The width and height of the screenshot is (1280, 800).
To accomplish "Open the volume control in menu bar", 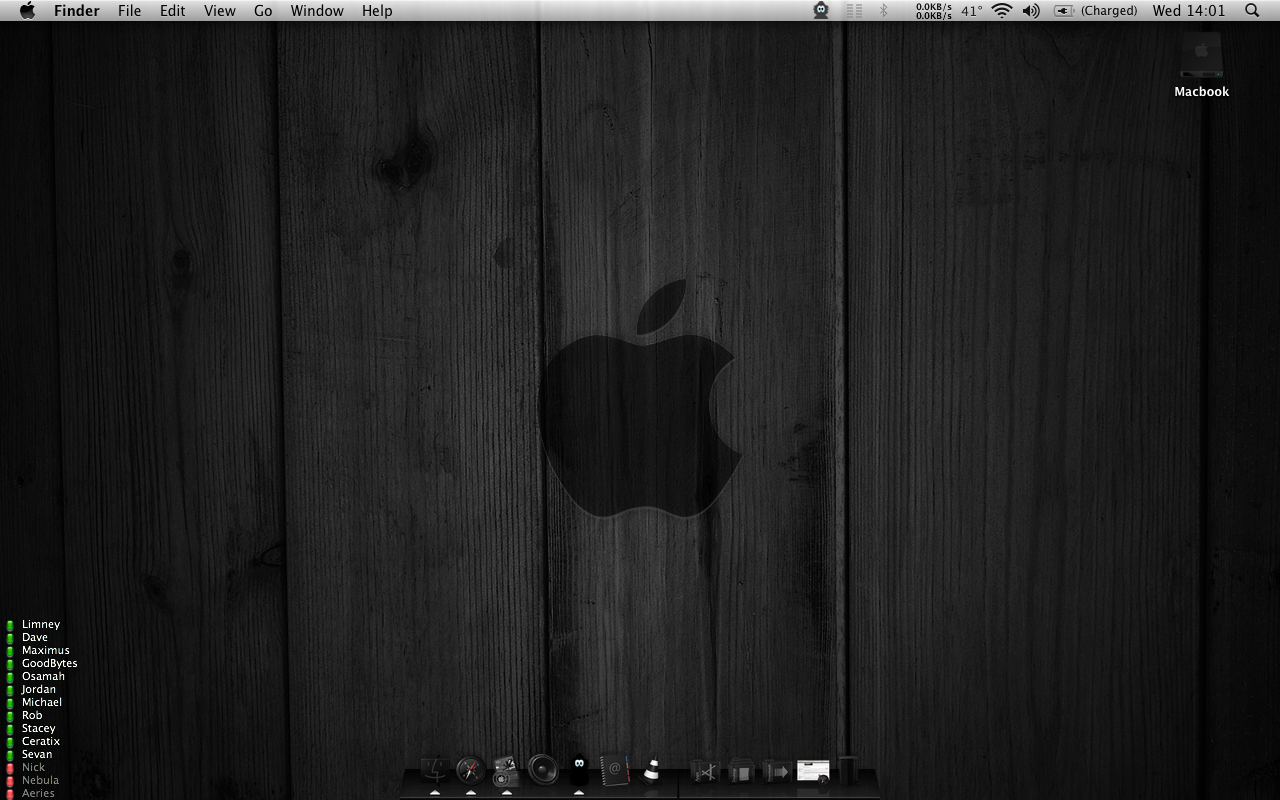I will (x=1031, y=10).
